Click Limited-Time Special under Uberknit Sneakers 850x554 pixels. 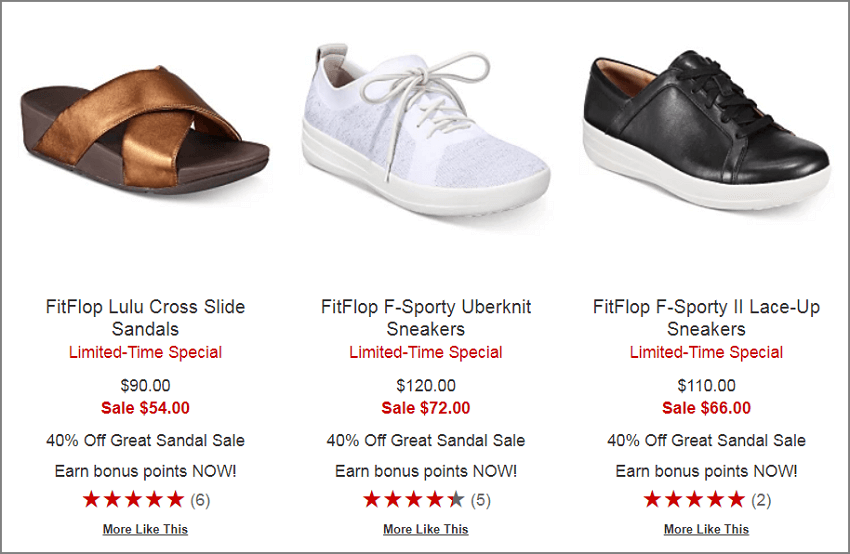pyautogui.click(x=426, y=352)
